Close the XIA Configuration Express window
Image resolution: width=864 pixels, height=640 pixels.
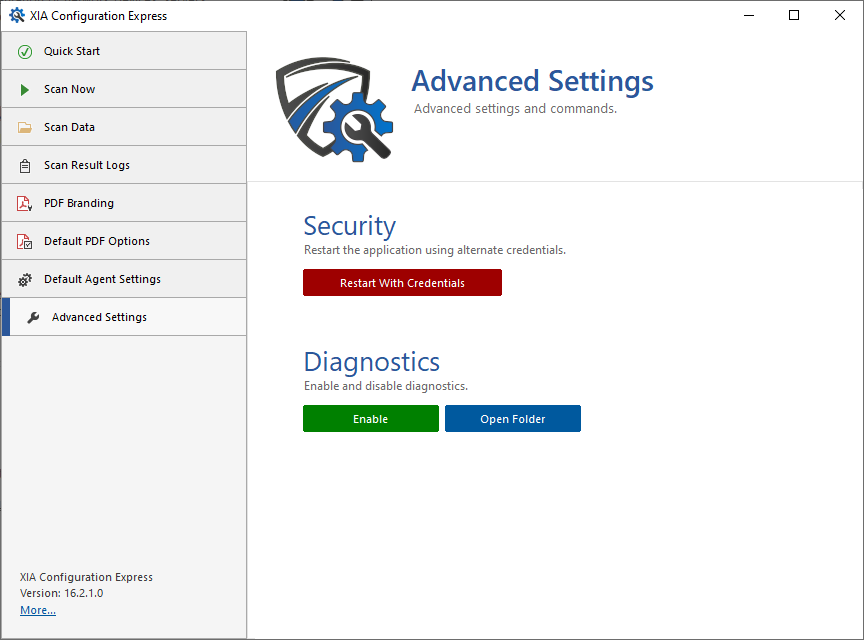[840, 15]
